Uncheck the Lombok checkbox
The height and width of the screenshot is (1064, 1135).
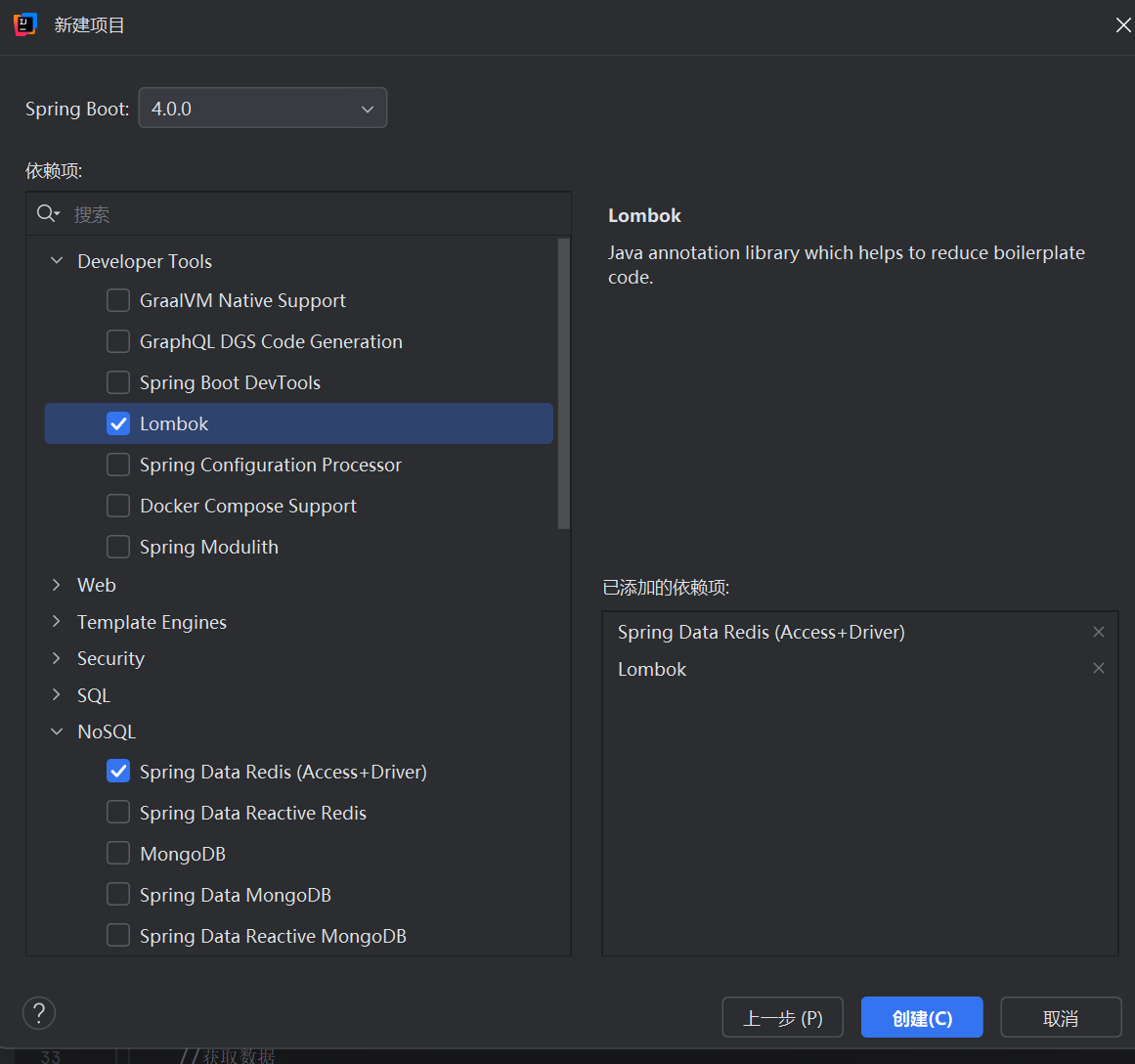[x=118, y=423]
